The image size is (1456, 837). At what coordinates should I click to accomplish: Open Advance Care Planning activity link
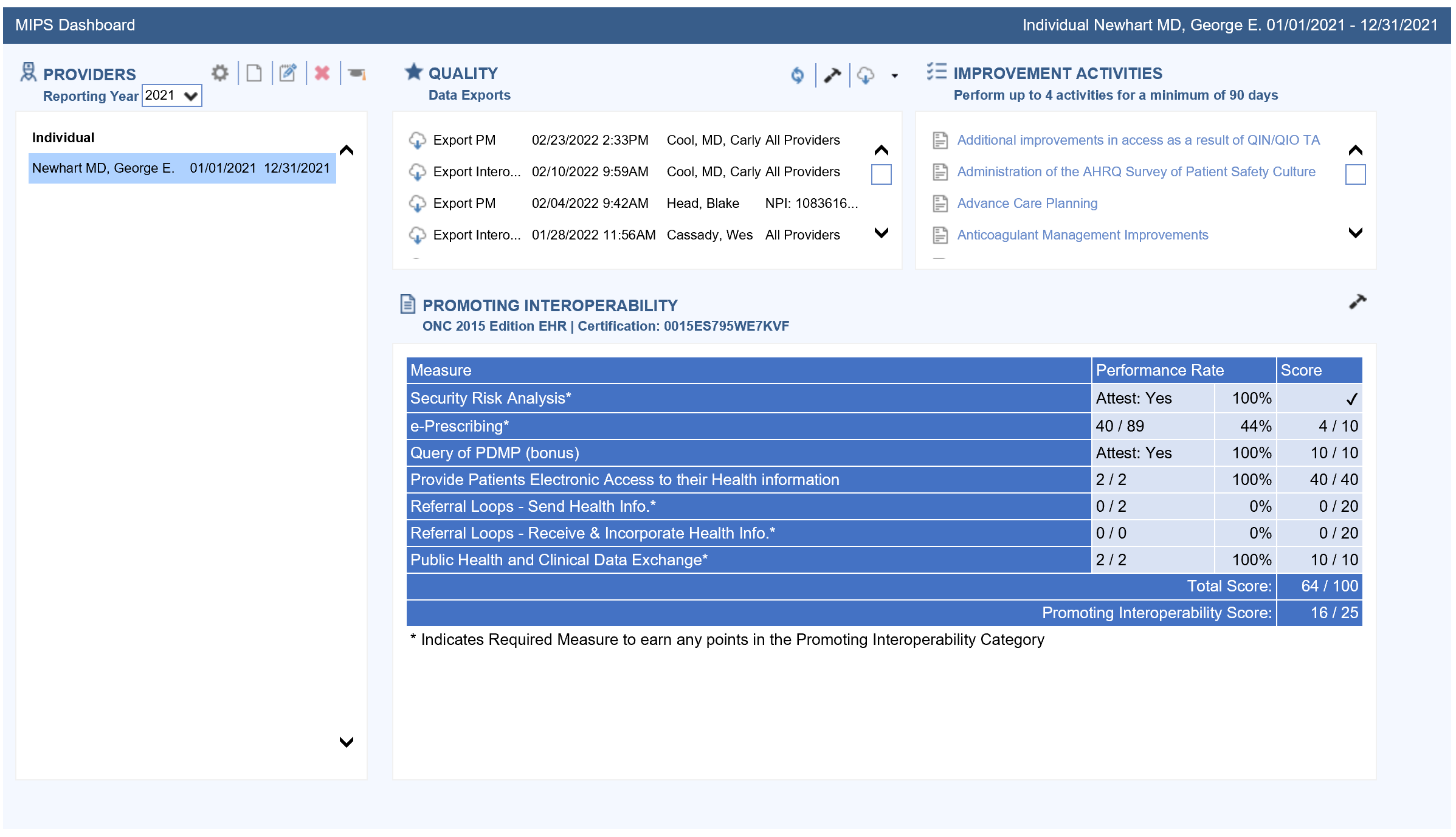1027,204
